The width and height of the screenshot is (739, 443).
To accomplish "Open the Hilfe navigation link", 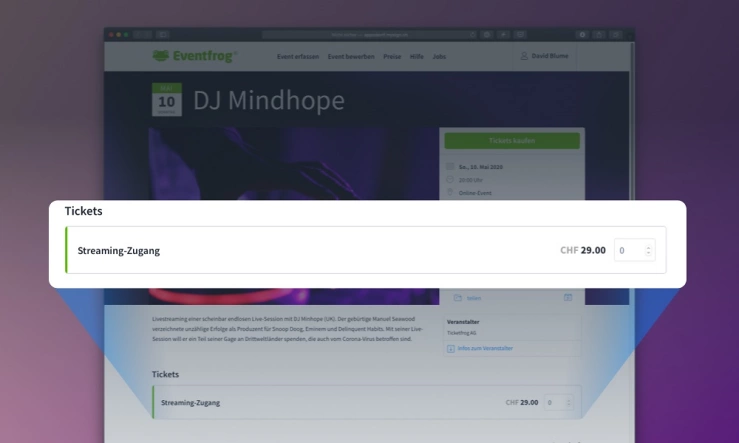I will point(417,57).
